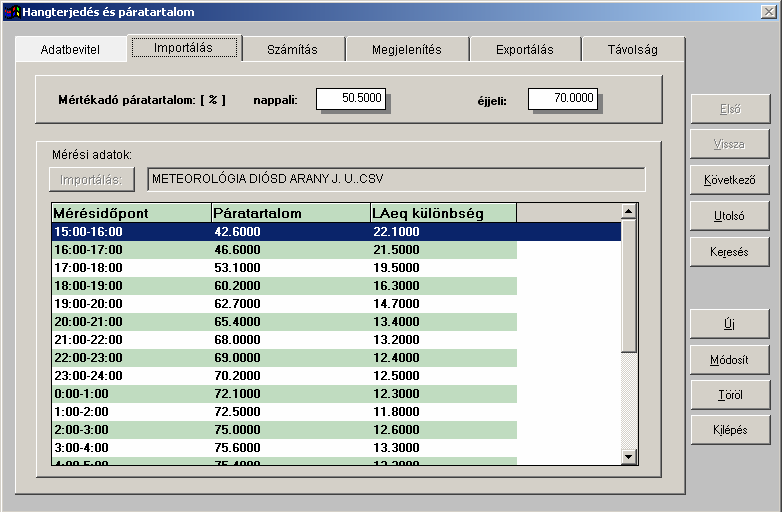Click the humidity value 60.2000
Screen dimensions: 782x512
(237, 286)
